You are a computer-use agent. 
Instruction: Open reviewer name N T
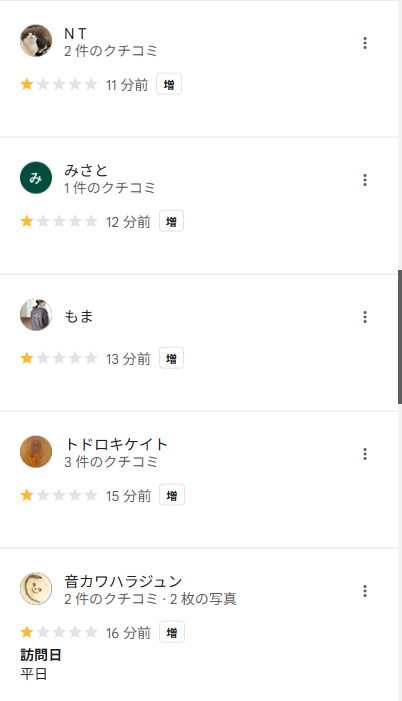[x=75, y=34]
